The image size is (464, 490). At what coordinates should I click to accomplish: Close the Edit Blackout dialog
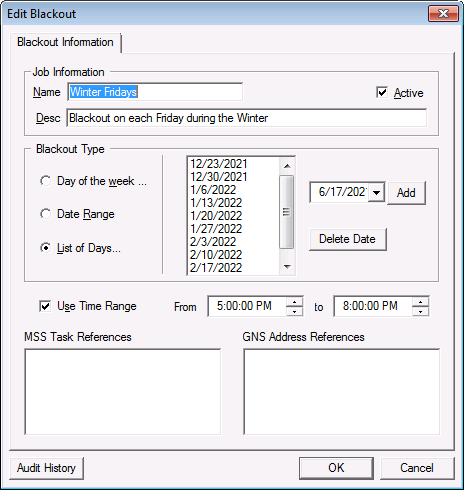point(443,14)
